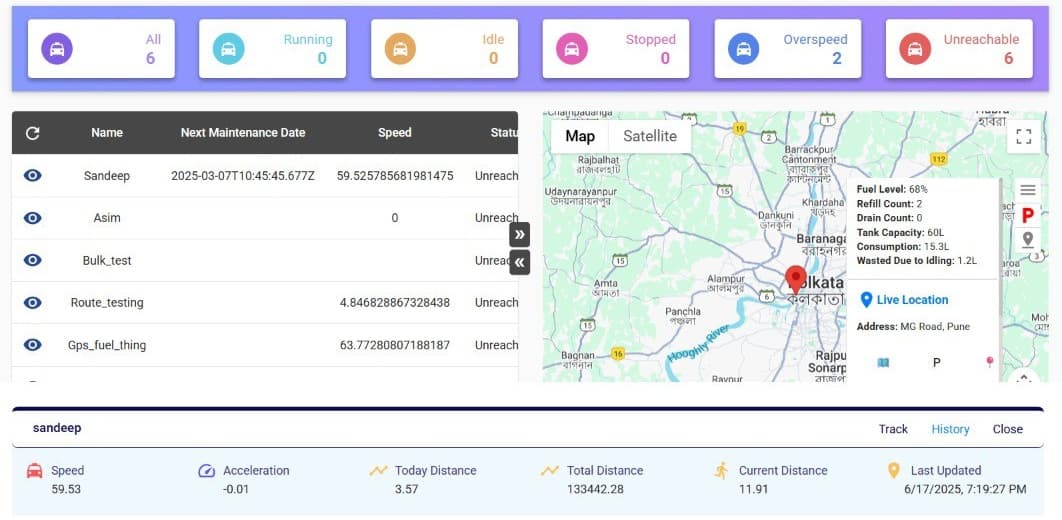Open the Track view for sandeep

(x=893, y=429)
